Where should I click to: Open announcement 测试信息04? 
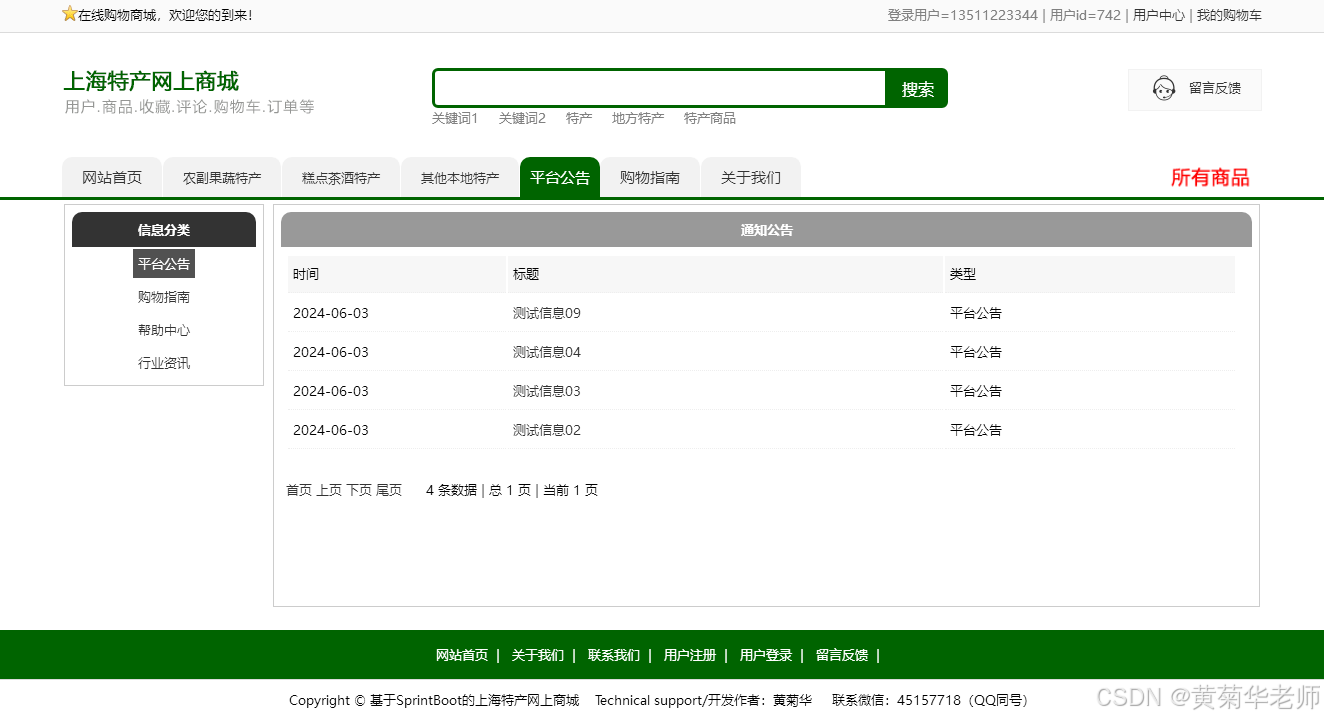tap(547, 352)
